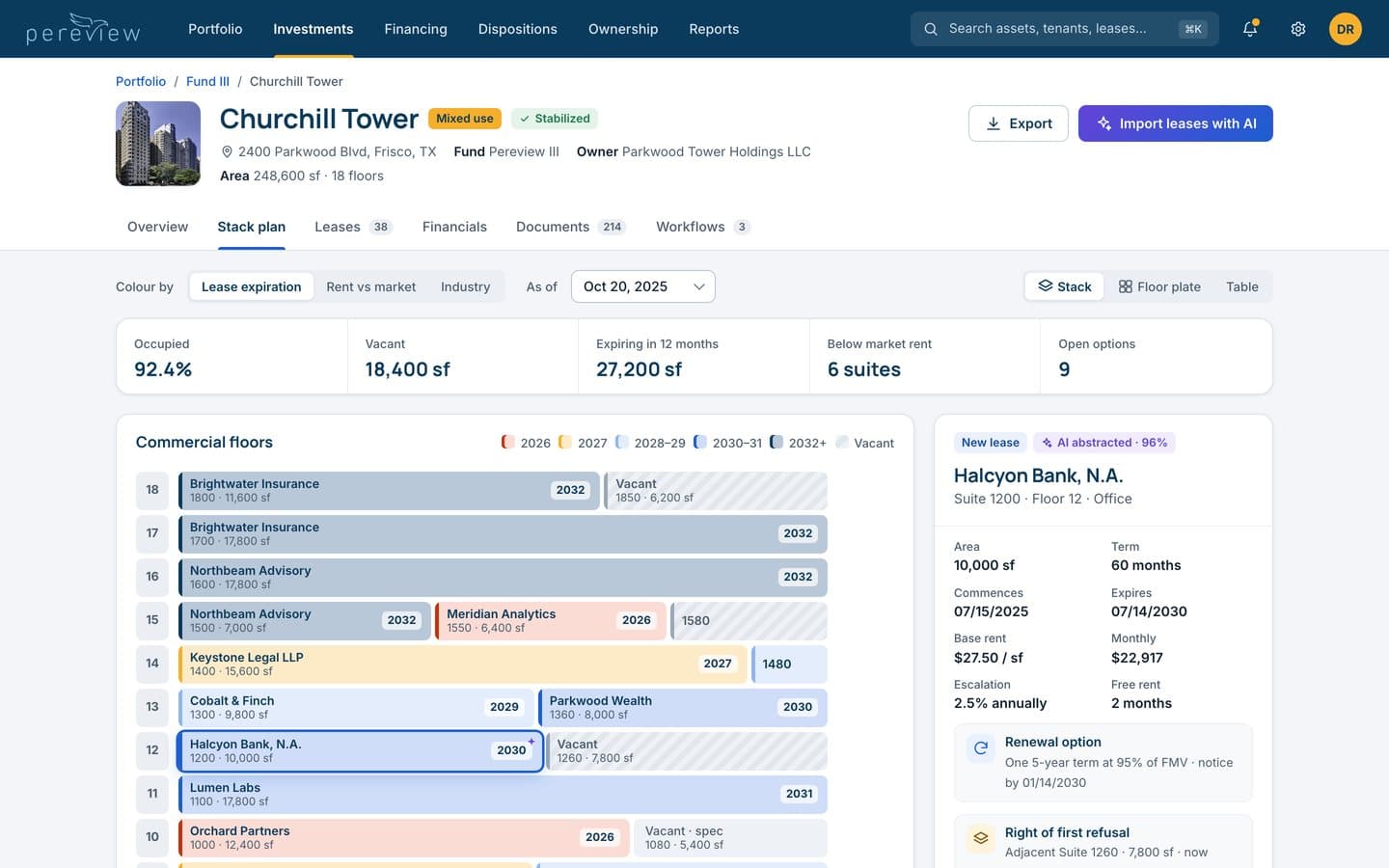Image resolution: width=1389 pixels, height=868 pixels.
Task: Open the Documents tab
Action: (x=571, y=227)
